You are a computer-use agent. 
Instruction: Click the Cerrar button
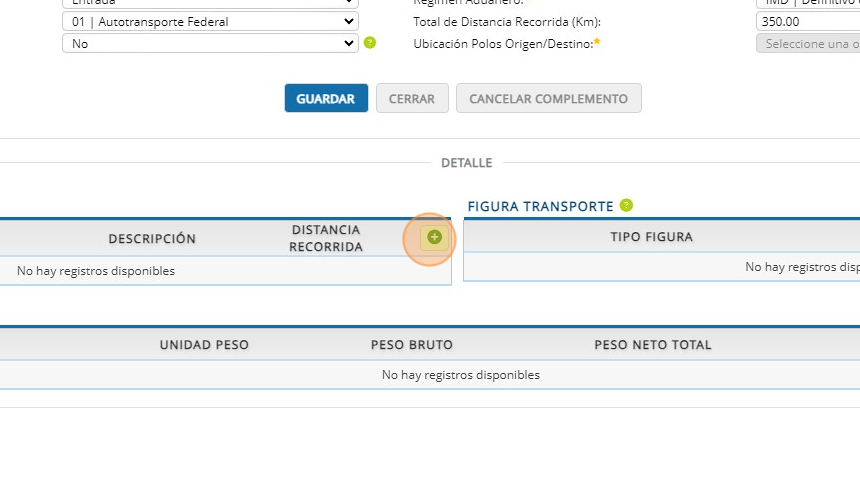412,98
